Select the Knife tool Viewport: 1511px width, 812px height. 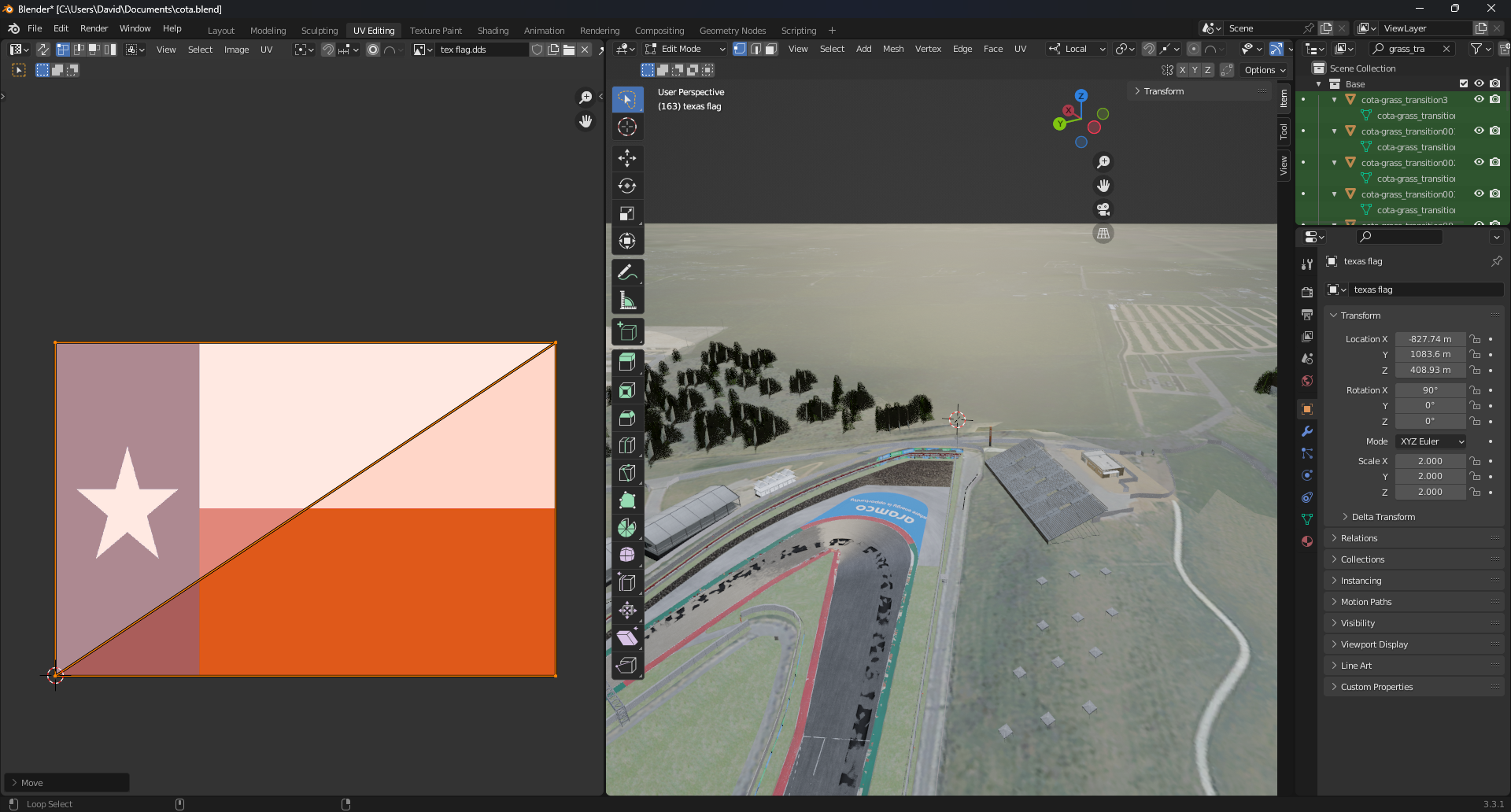tap(627, 473)
